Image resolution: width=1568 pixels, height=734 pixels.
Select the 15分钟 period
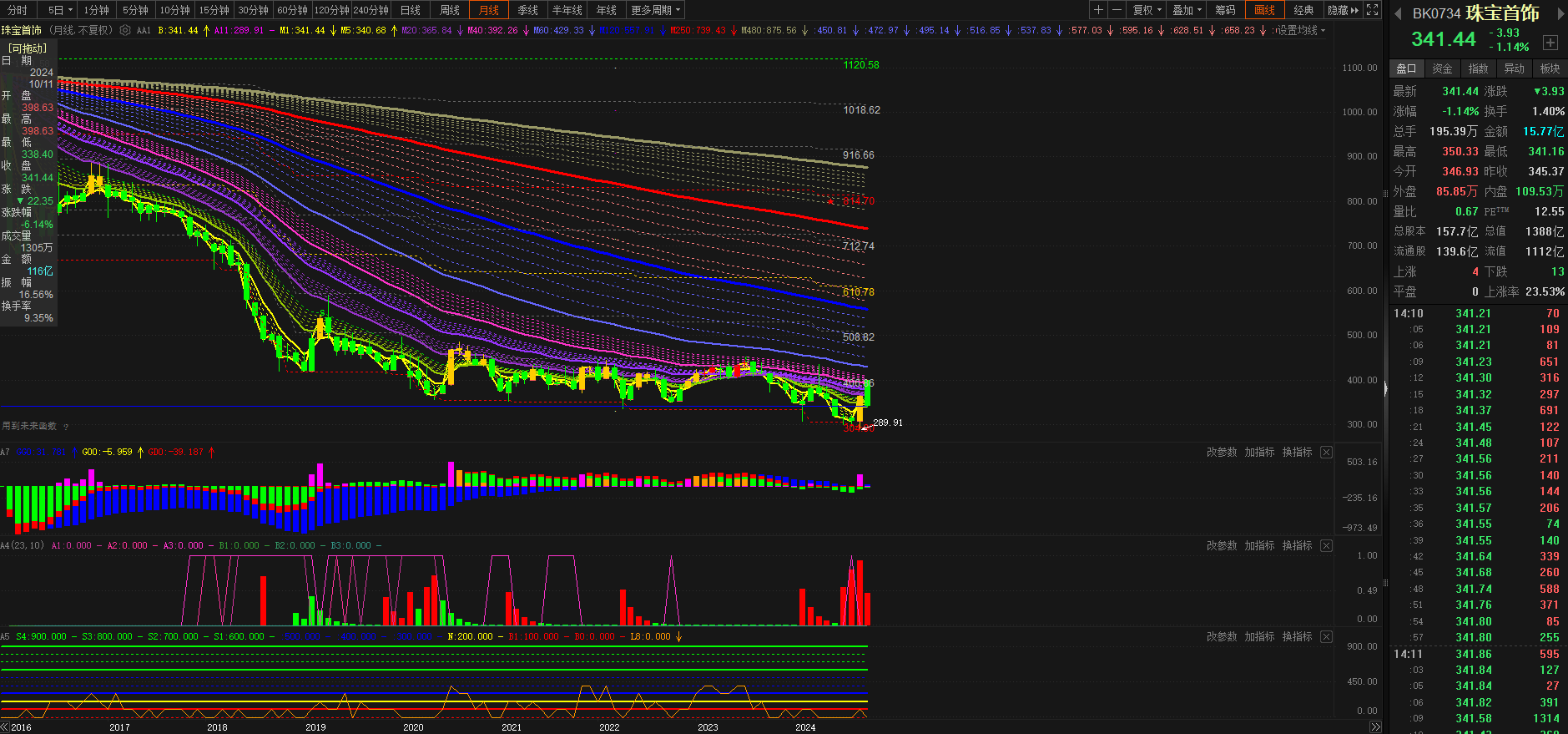(x=214, y=10)
